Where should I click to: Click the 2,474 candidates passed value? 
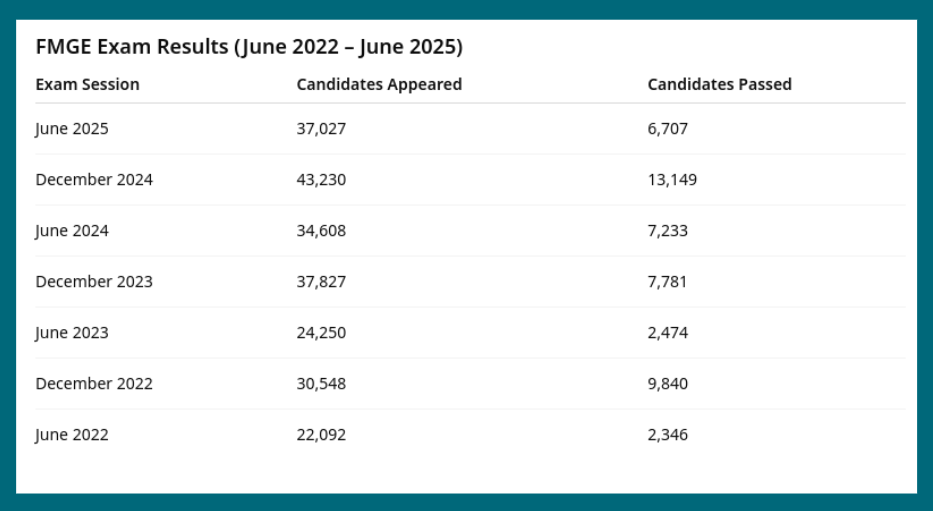[x=668, y=333]
